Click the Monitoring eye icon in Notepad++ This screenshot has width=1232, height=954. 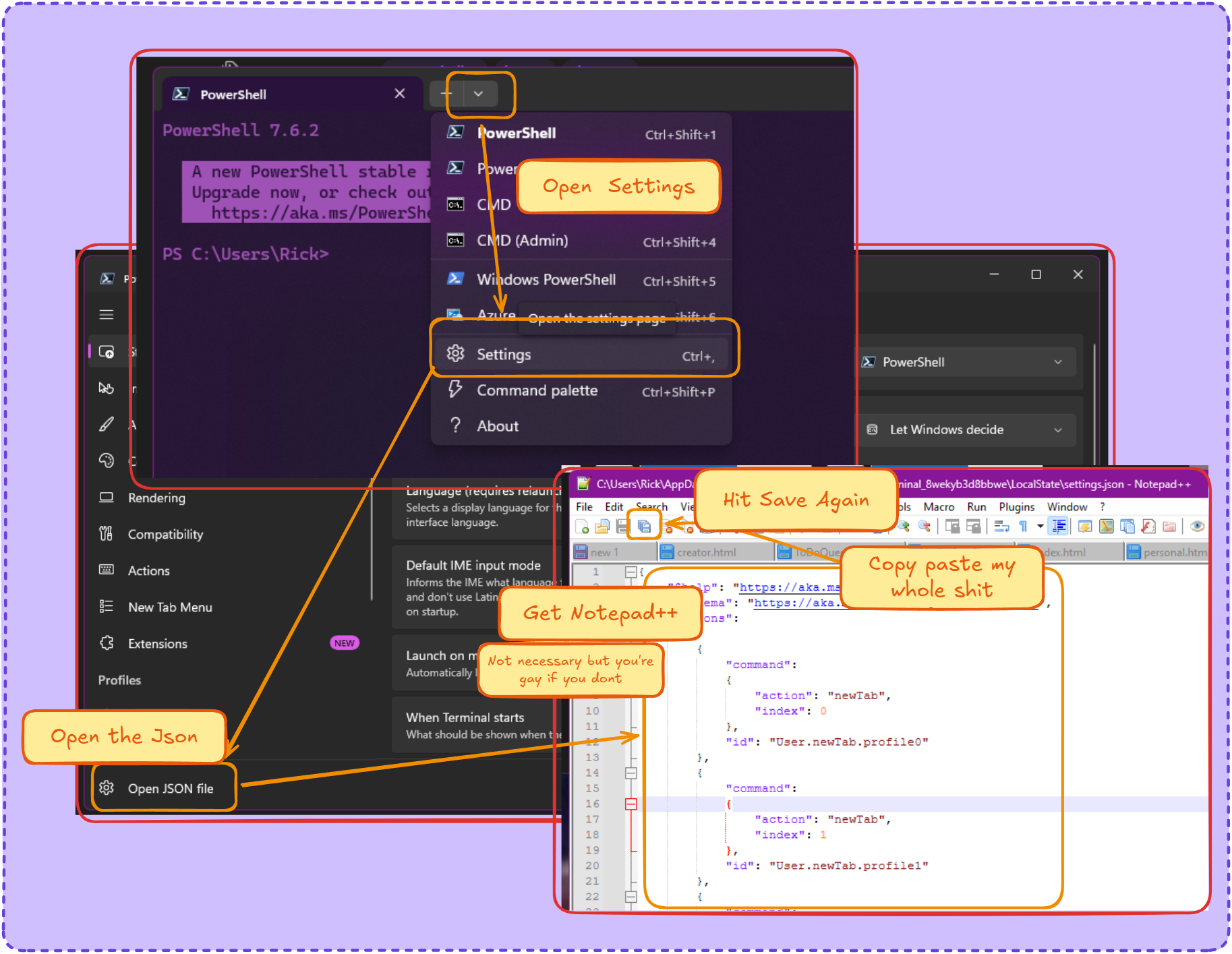1197,526
